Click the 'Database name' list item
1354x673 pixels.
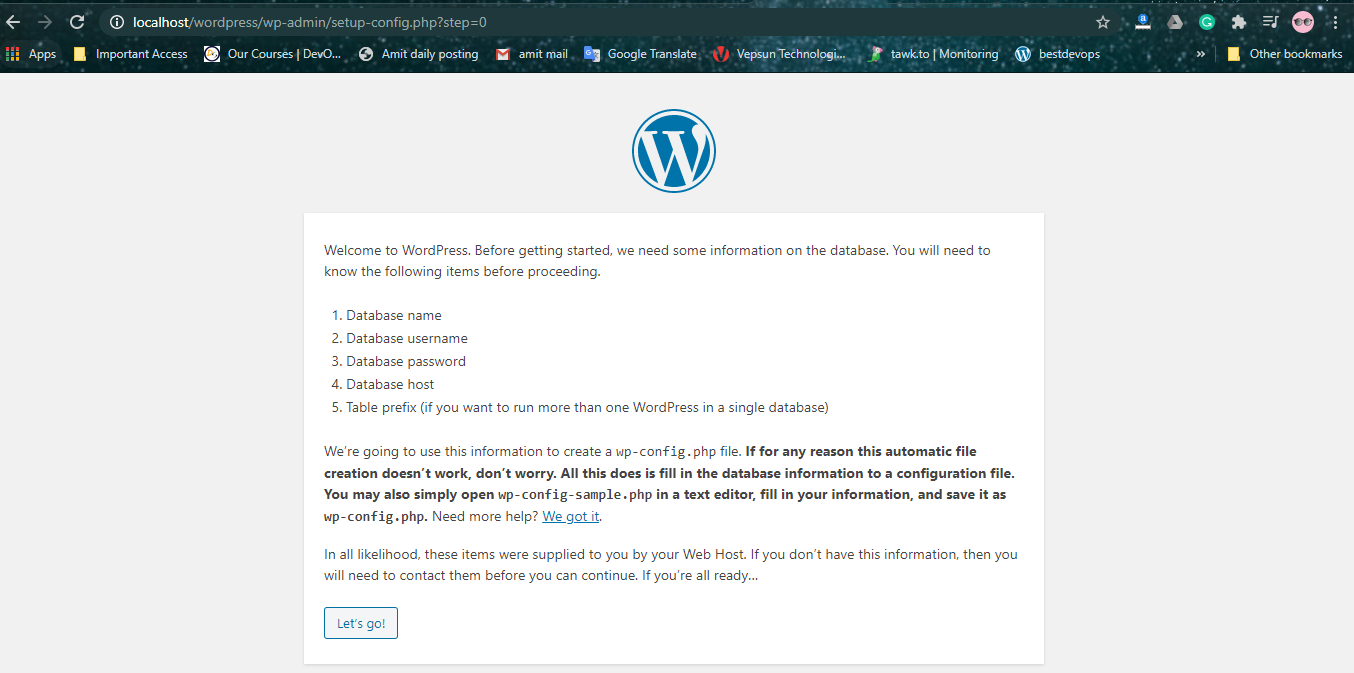394,315
